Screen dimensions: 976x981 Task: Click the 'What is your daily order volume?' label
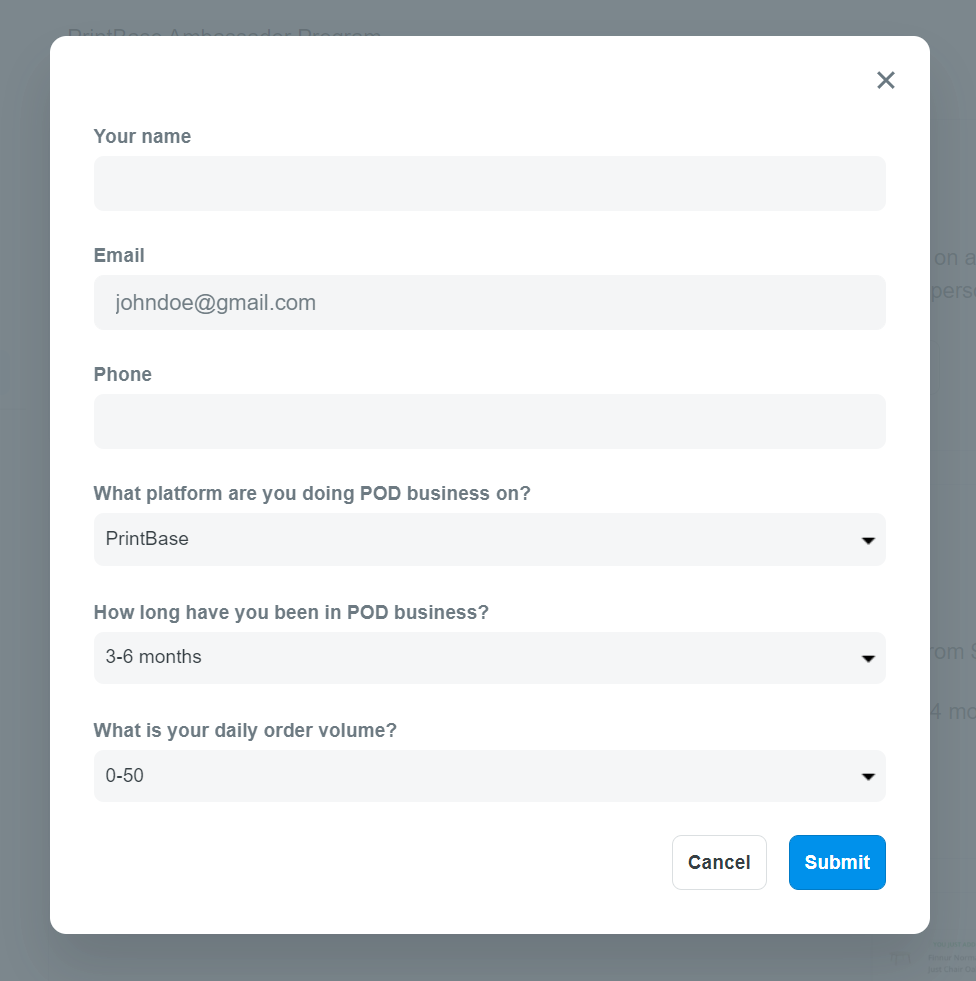click(245, 730)
